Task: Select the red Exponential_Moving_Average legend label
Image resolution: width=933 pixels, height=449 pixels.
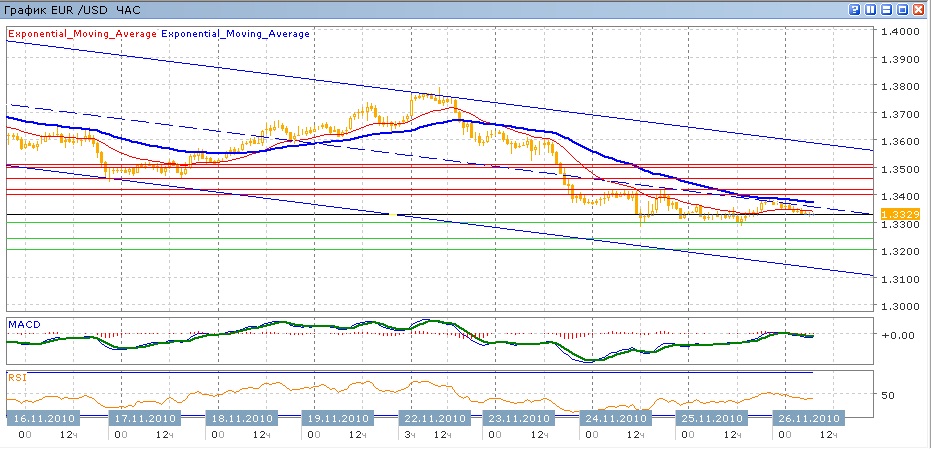Action: click(83, 33)
